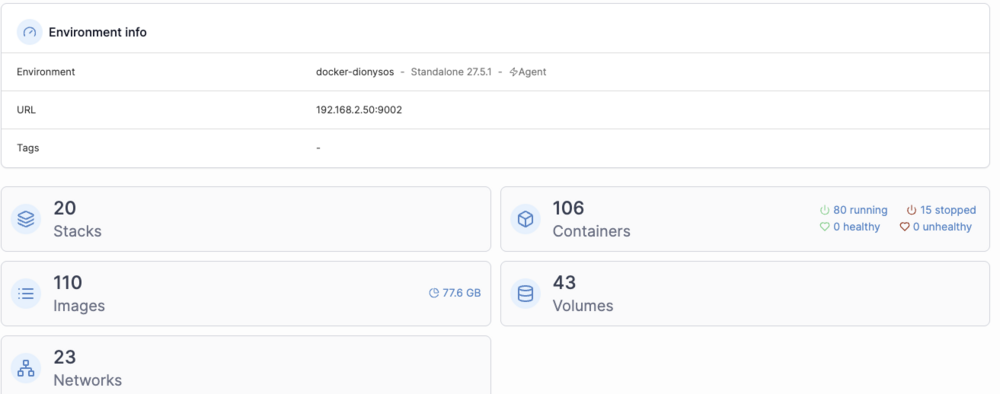Click the 20 stacks count

[x=64, y=208]
